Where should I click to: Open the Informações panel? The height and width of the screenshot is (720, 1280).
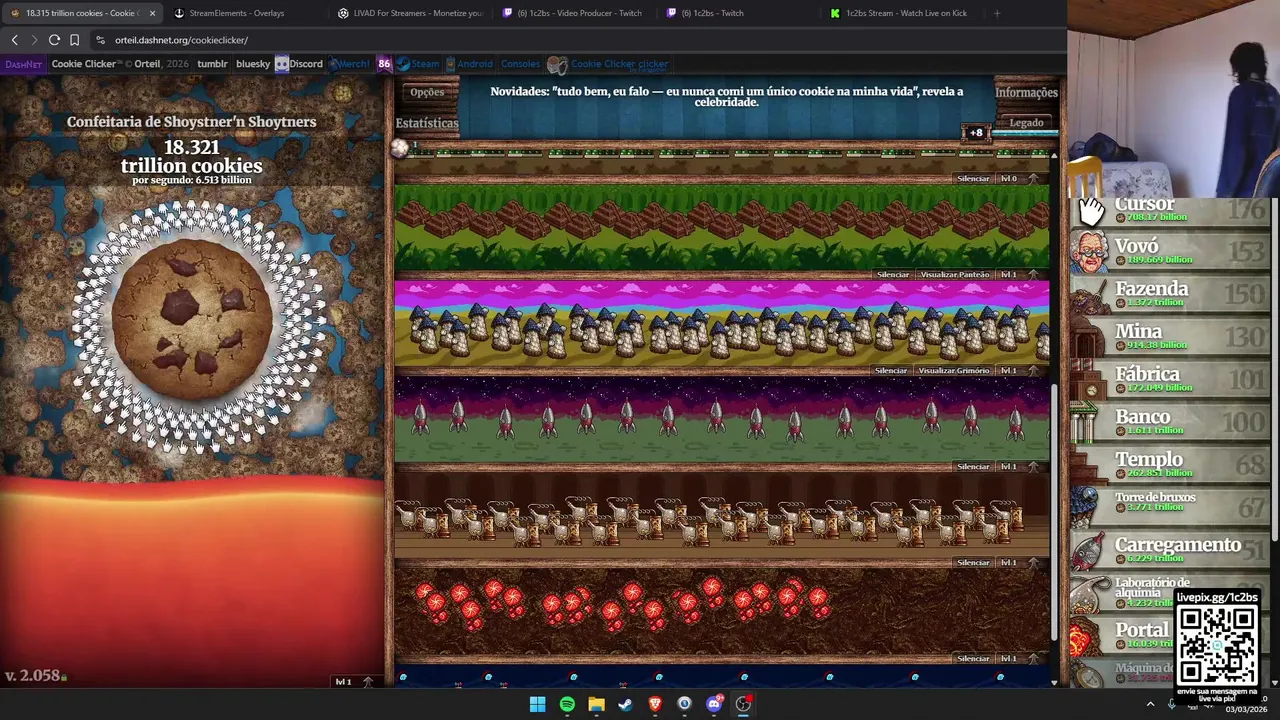(x=1026, y=92)
